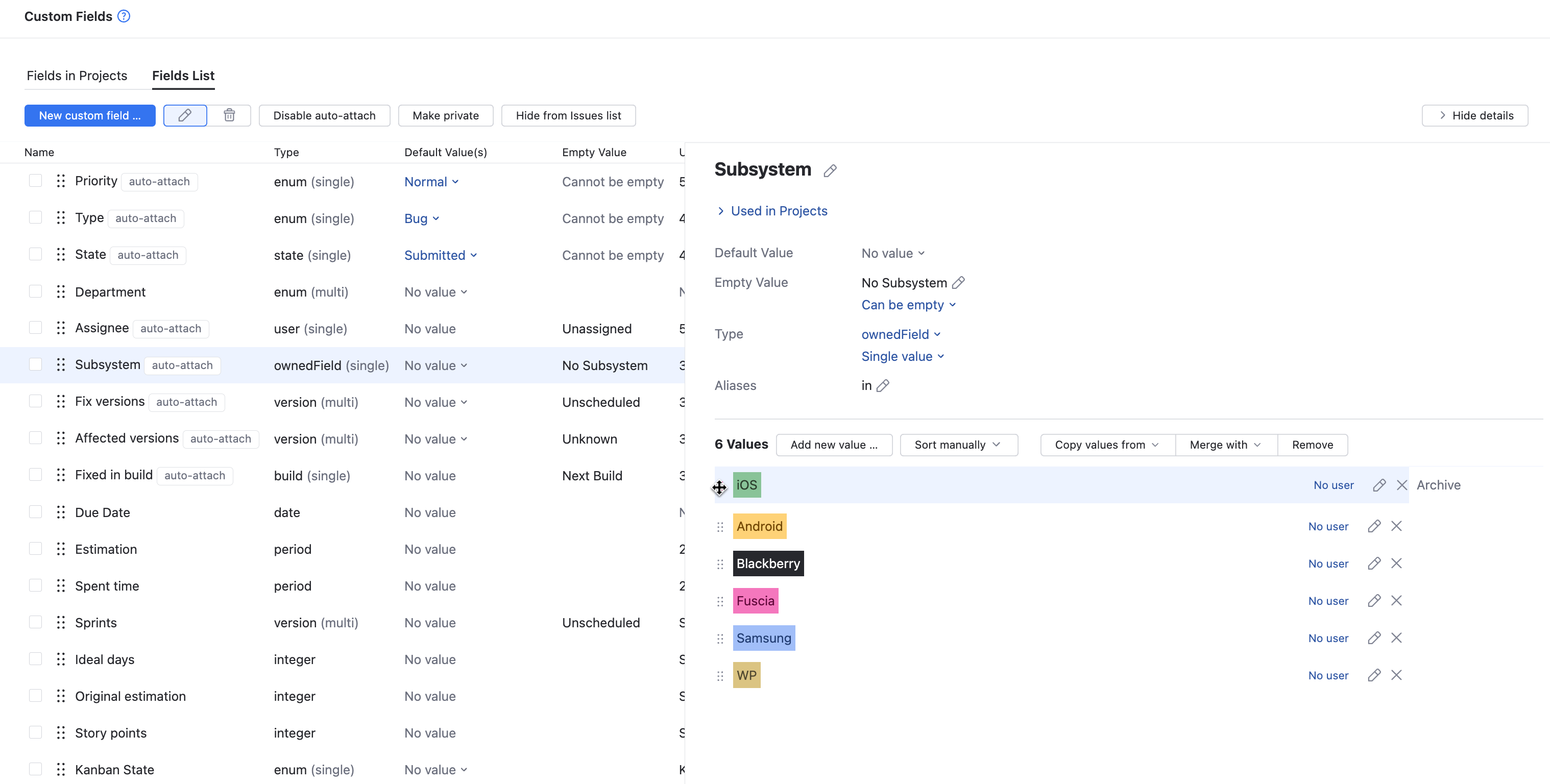The height and width of the screenshot is (784, 1550).
Task: Select the Fields List tab
Action: [x=183, y=76]
